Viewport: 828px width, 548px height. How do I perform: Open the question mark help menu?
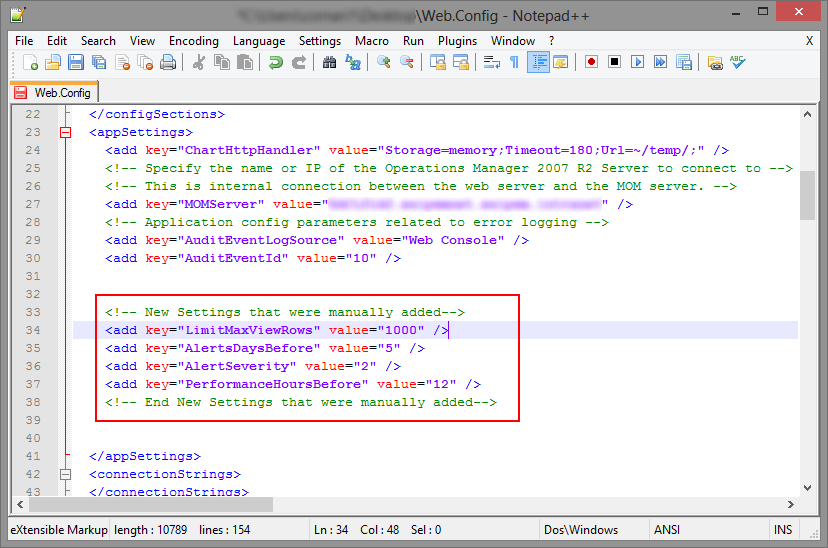point(551,41)
